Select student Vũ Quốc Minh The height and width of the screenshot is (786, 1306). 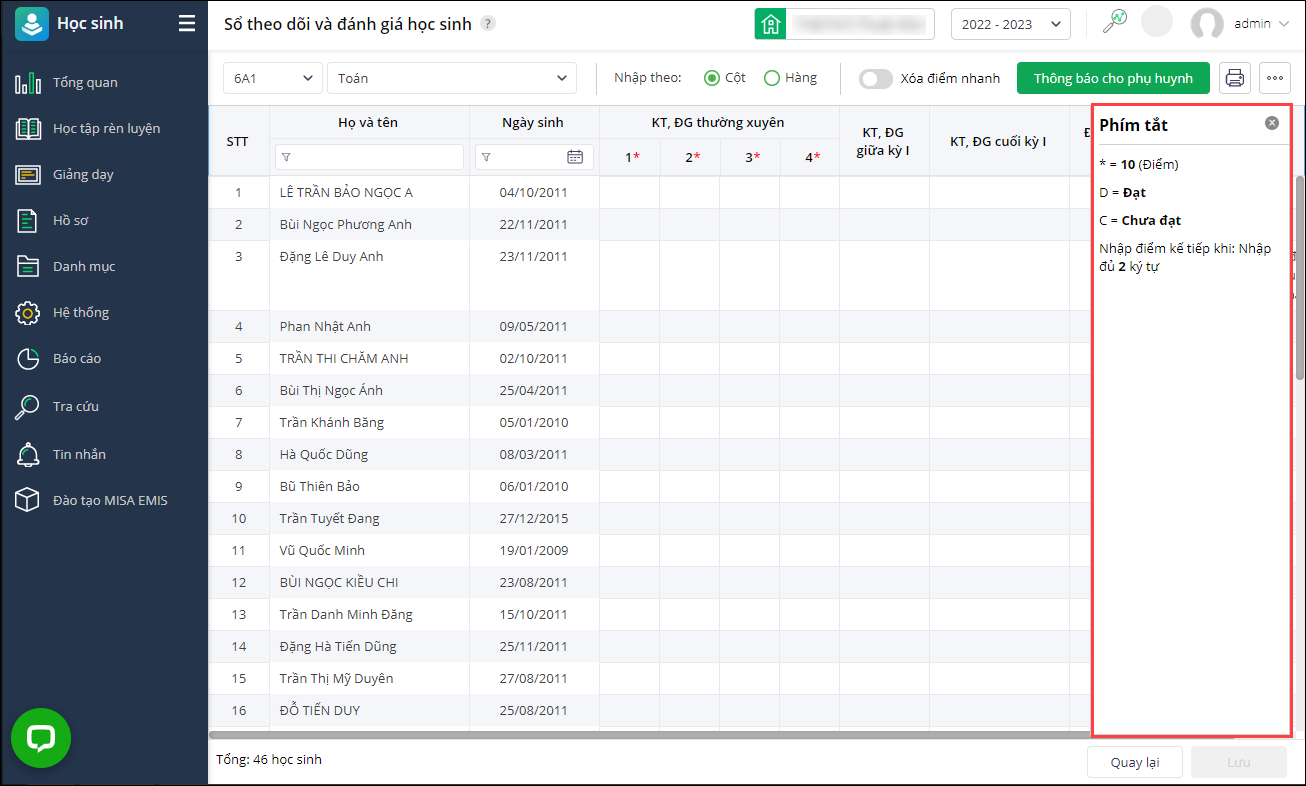(x=323, y=551)
